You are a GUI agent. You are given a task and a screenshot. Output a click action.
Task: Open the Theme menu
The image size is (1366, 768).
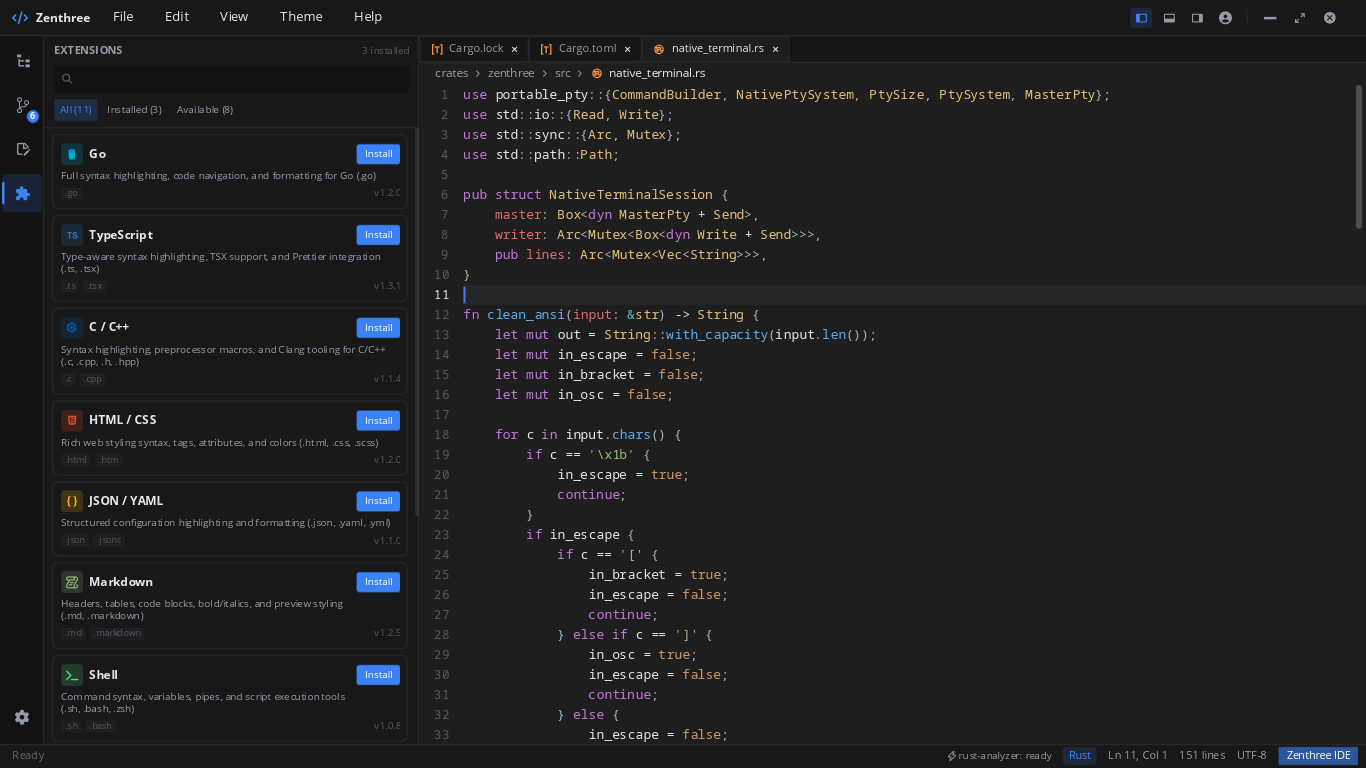point(301,17)
